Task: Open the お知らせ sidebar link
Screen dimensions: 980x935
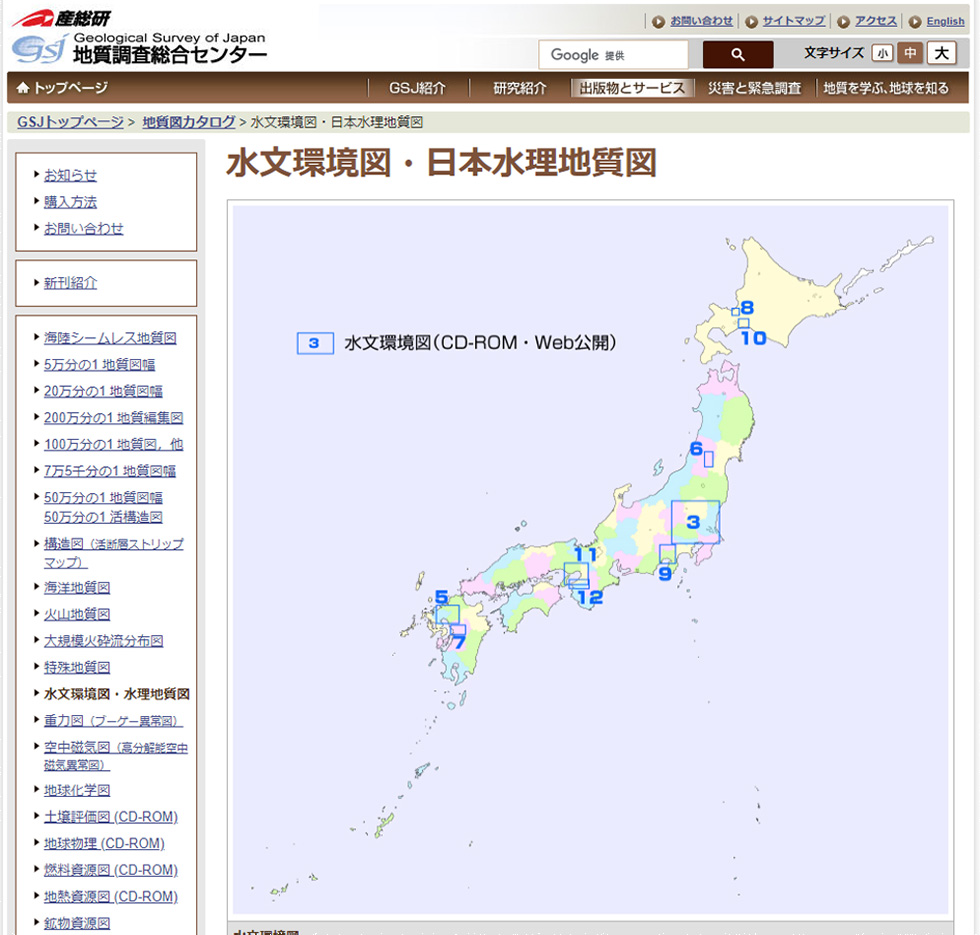Action: (70, 175)
